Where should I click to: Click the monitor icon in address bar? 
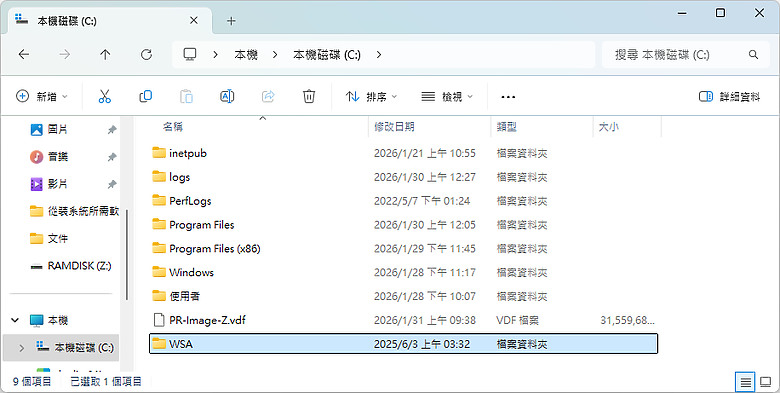(190, 54)
